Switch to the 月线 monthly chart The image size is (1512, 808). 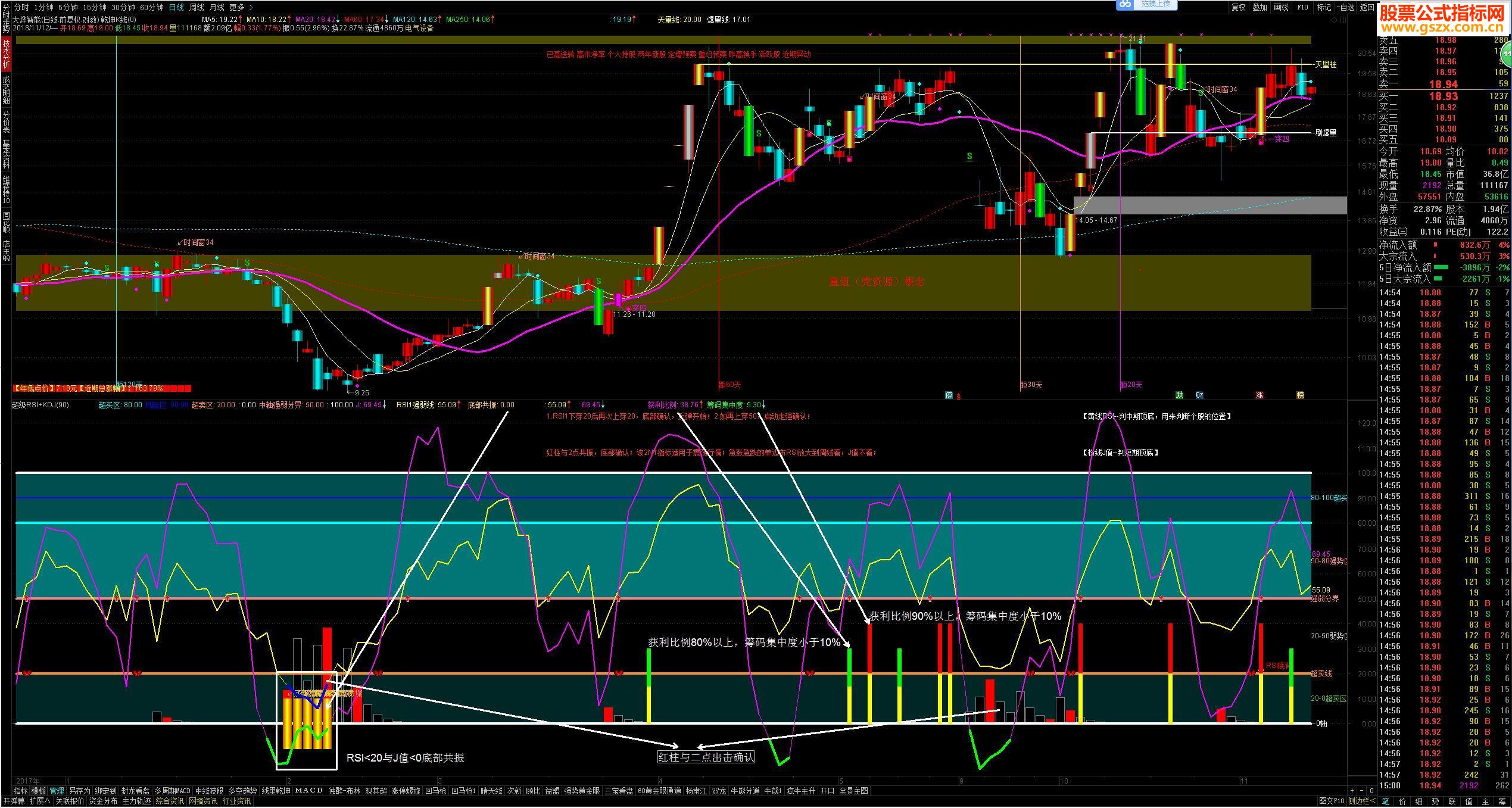click(217, 7)
